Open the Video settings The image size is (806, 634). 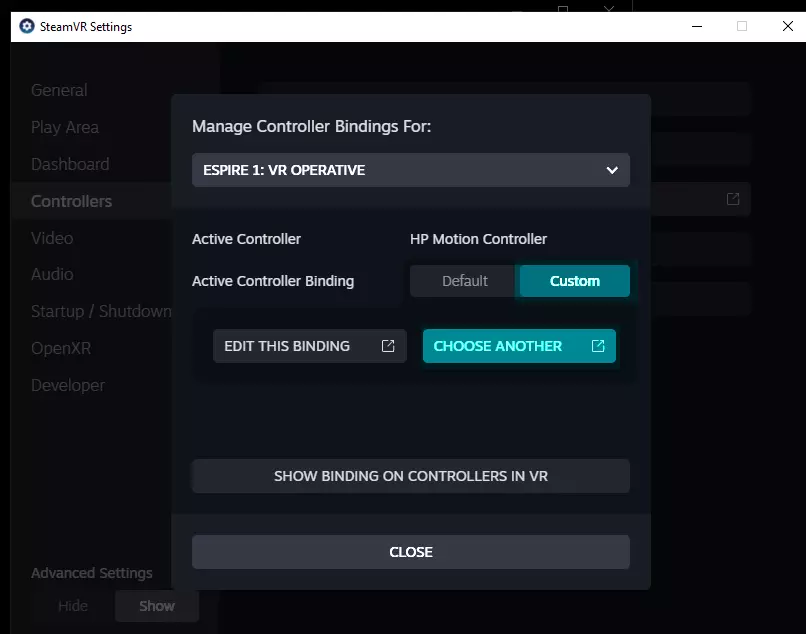pos(52,238)
